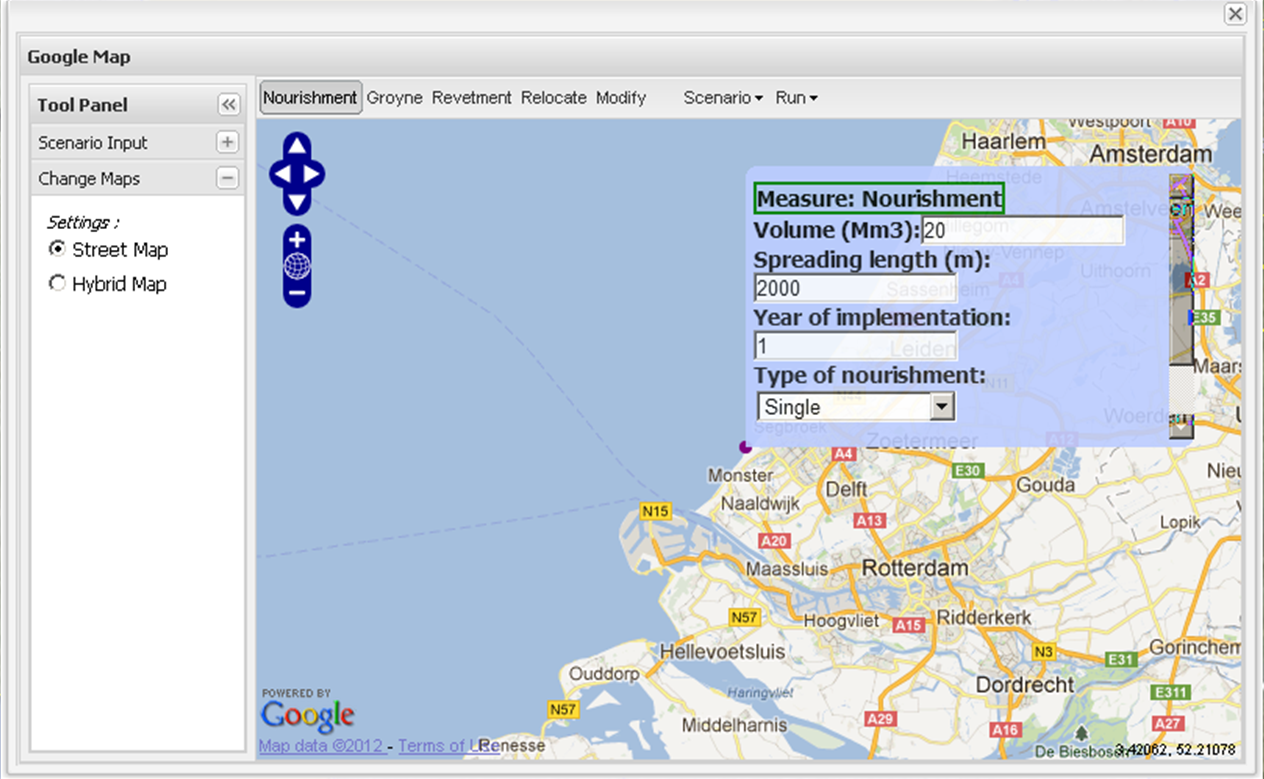Pan the map east with the right arrow
1264x779 pixels.
(312, 174)
